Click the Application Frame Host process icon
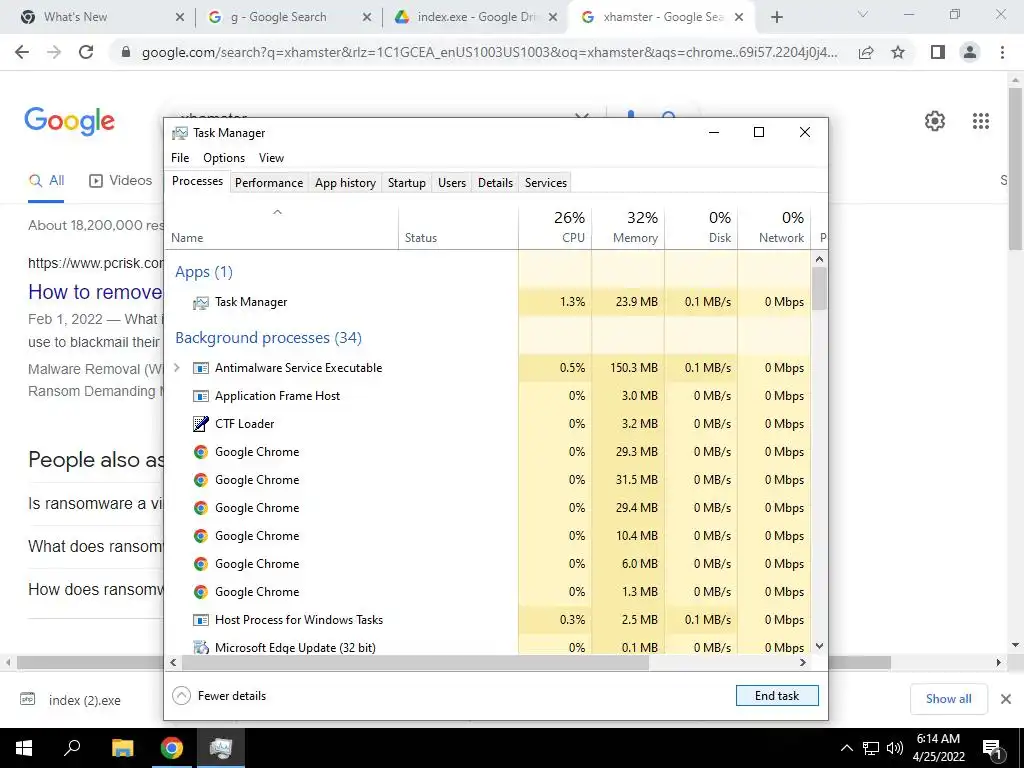Image resolution: width=1024 pixels, height=768 pixels. (200, 396)
